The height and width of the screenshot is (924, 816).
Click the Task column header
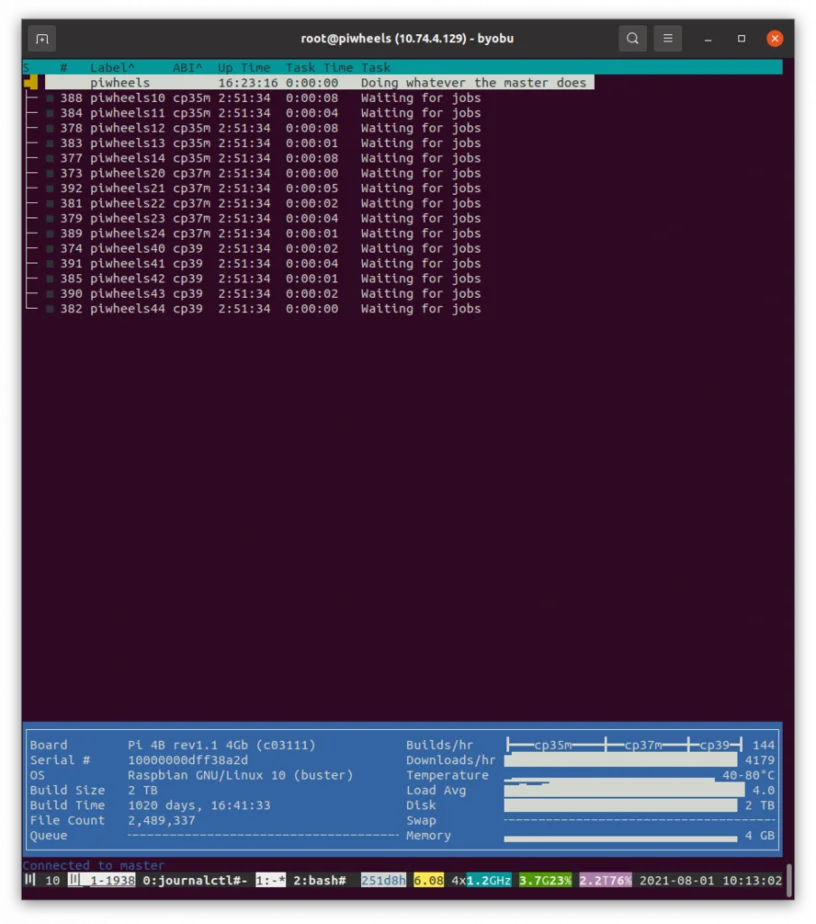point(376,68)
